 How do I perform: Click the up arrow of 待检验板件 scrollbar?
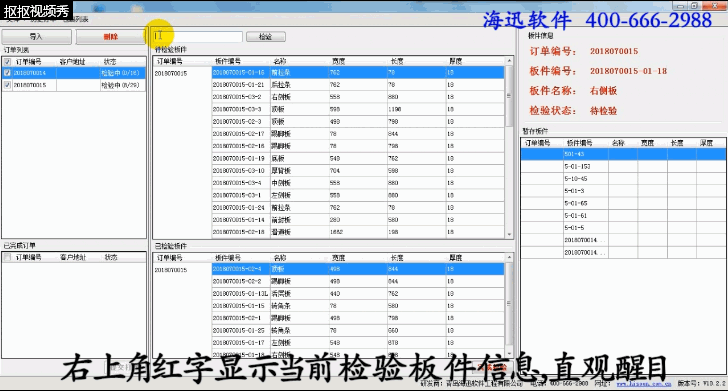point(509,61)
